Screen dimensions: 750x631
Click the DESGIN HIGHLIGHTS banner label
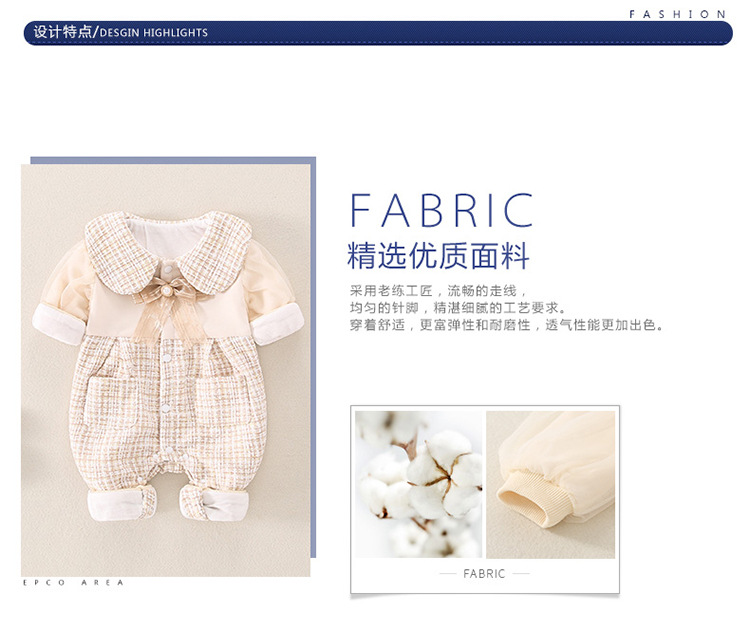tap(154, 33)
